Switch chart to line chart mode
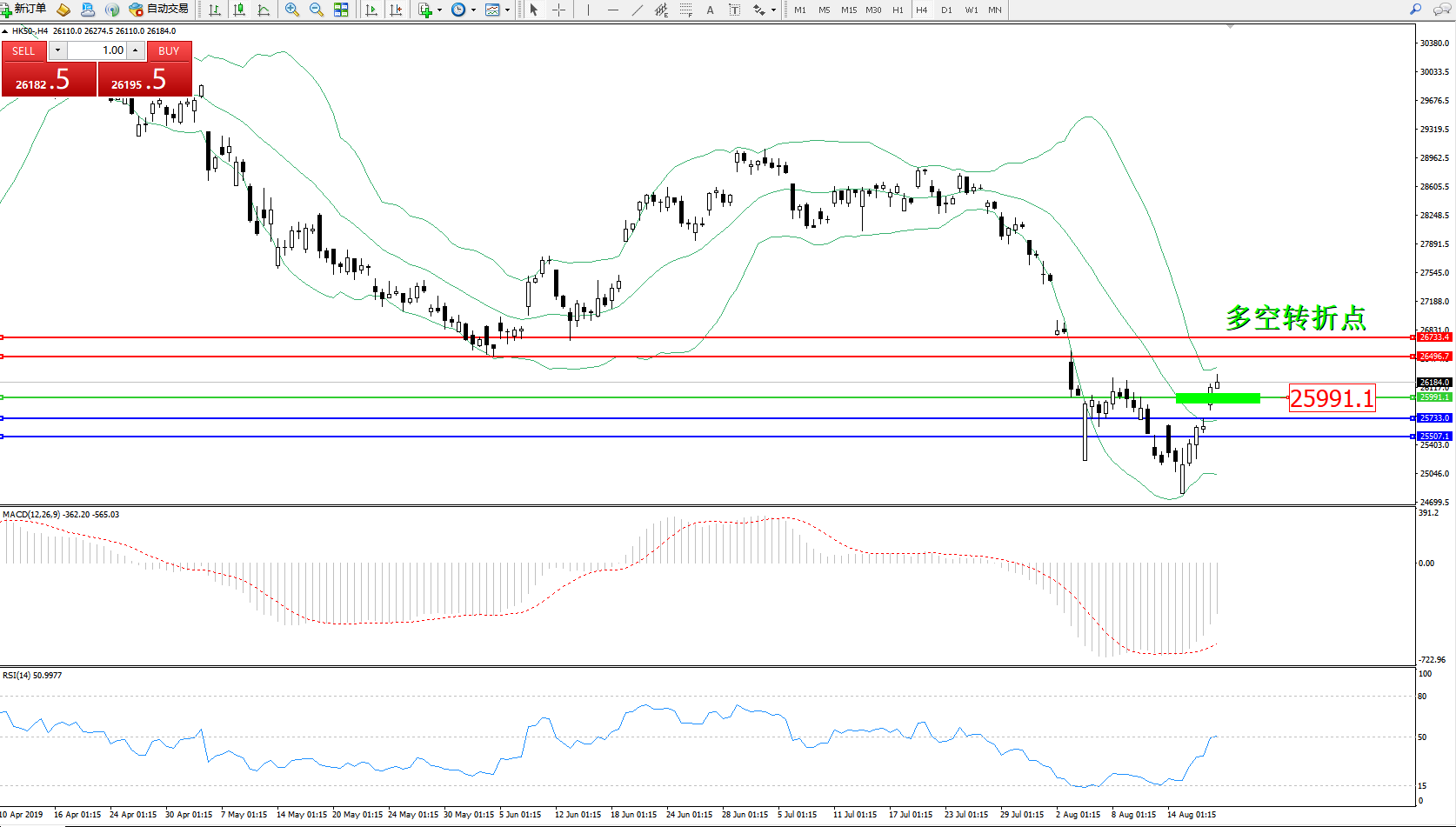The width and height of the screenshot is (1456, 827). (x=264, y=10)
